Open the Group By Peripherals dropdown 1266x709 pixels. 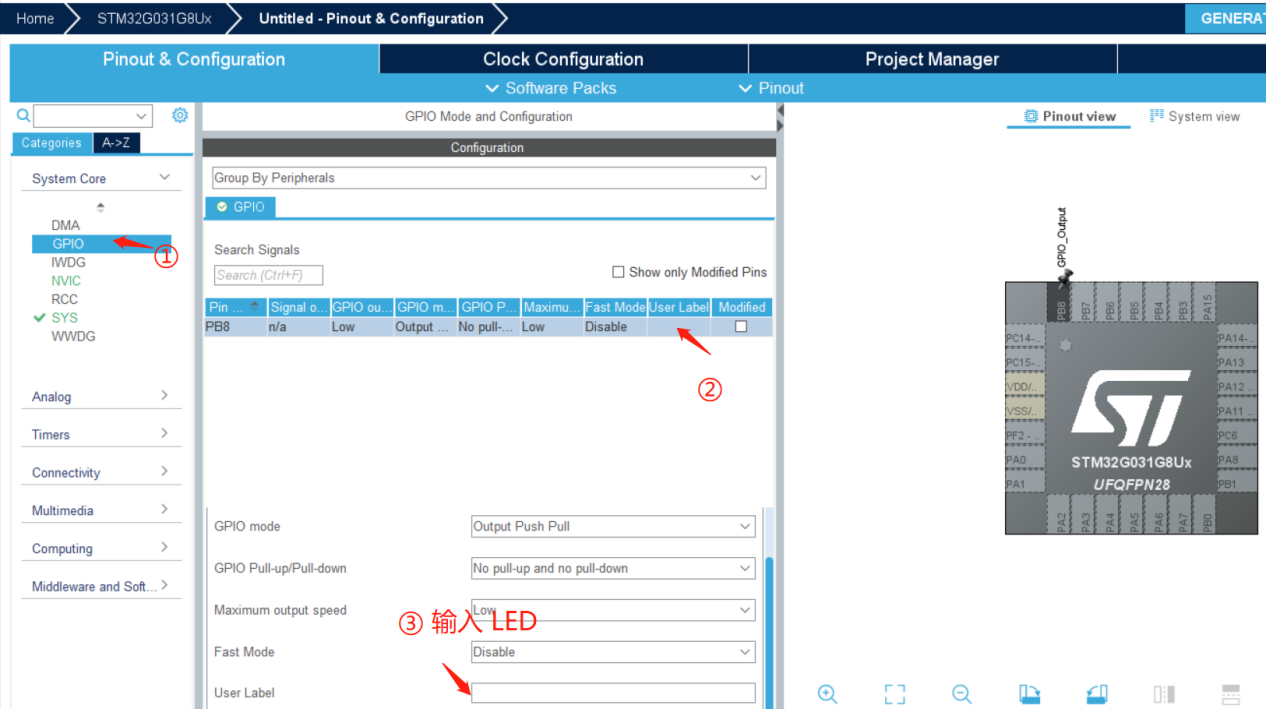[488, 178]
